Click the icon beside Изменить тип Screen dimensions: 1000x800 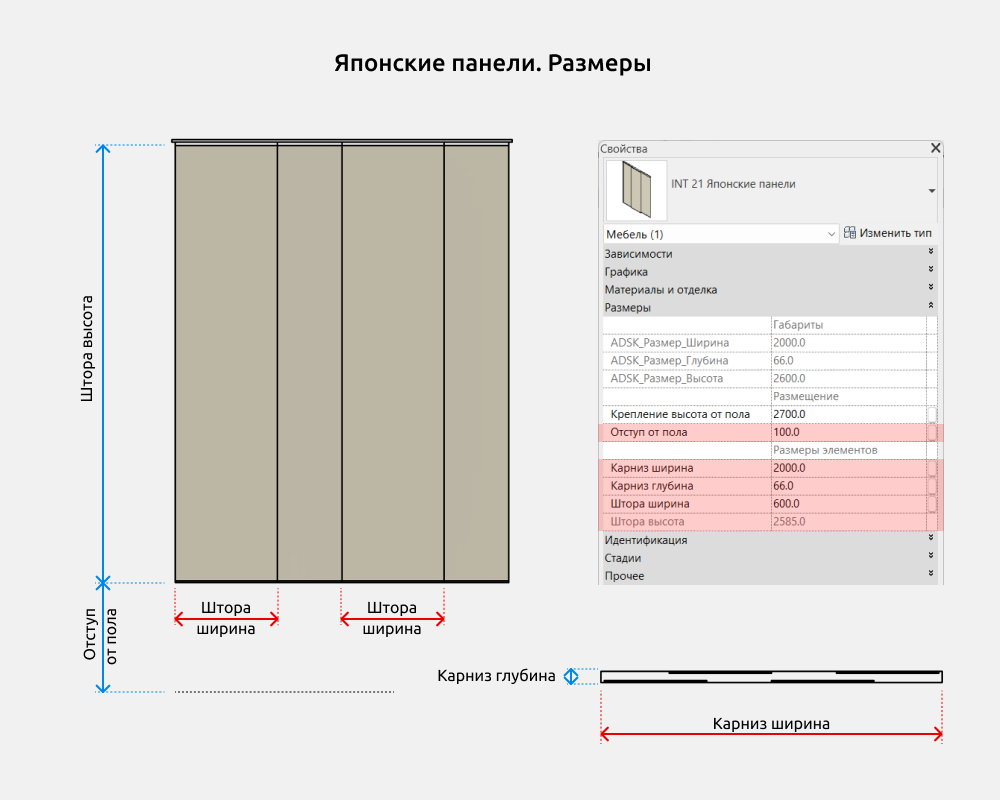[849, 232]
